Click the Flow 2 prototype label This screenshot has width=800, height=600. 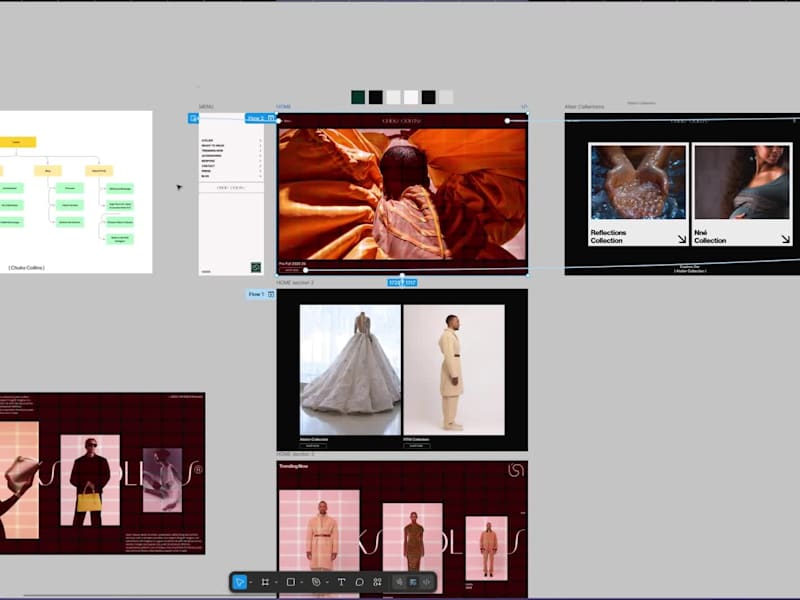pos(256,118)
